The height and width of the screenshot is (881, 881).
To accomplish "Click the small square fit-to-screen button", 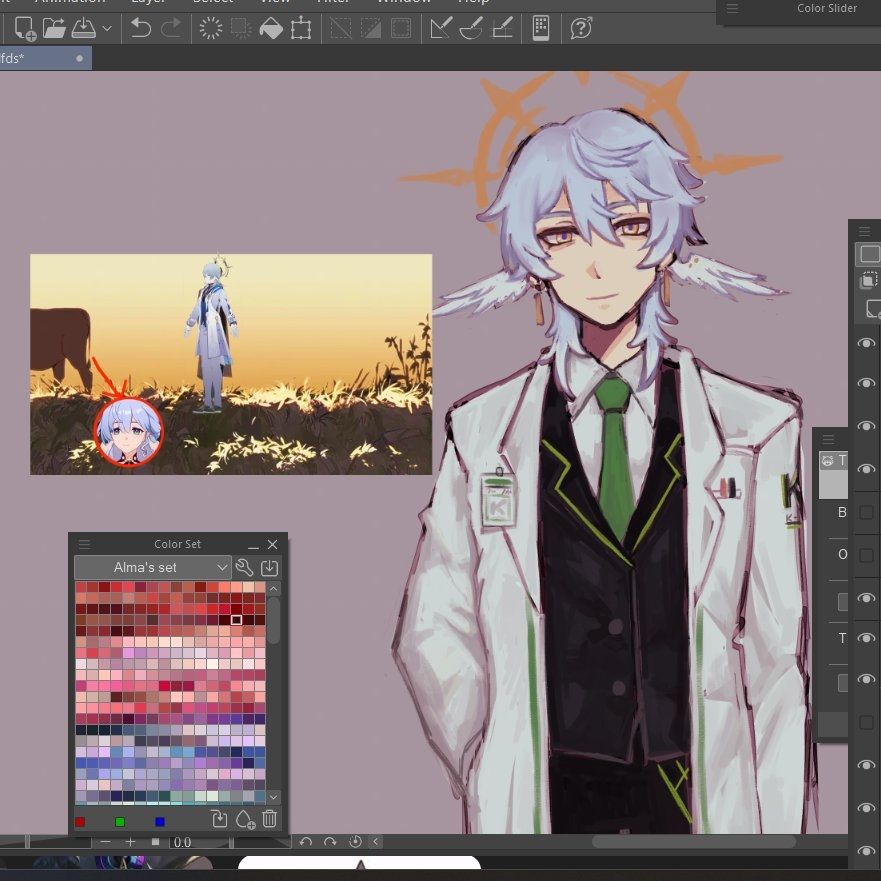I will (x=156, y=842).
